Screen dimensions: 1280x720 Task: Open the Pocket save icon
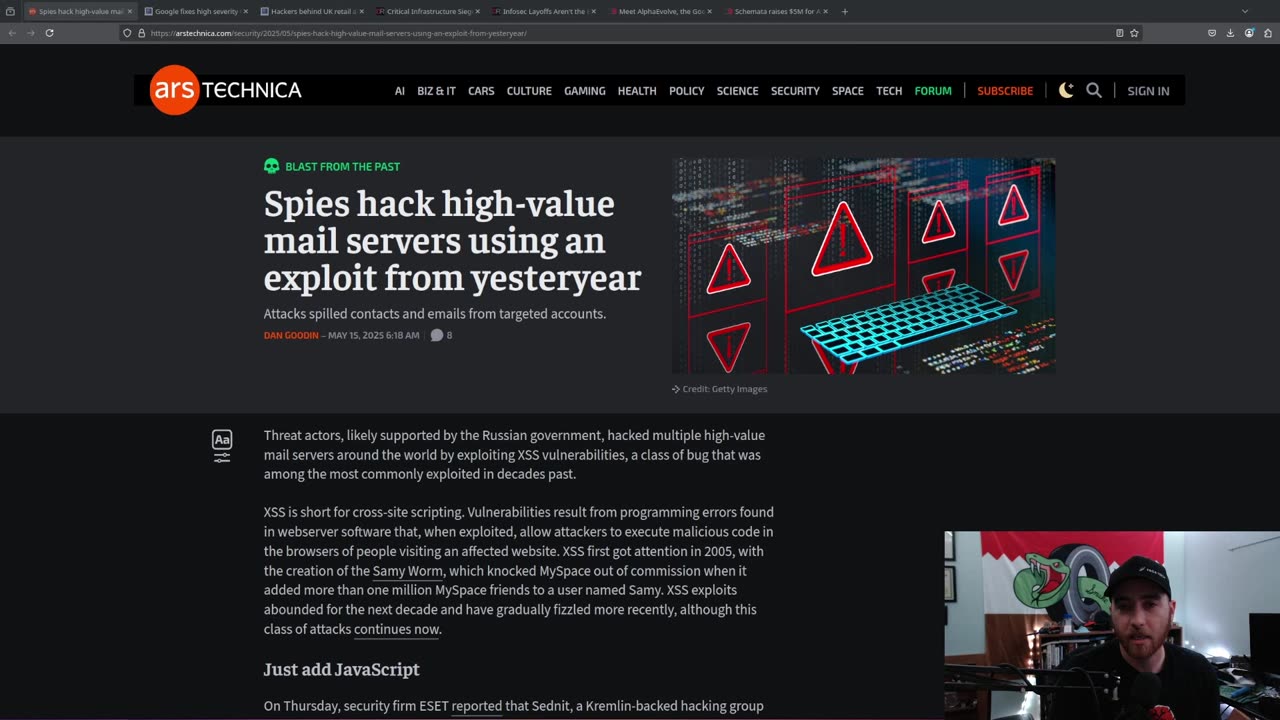pyautogui.click(x=1212, y=33)
